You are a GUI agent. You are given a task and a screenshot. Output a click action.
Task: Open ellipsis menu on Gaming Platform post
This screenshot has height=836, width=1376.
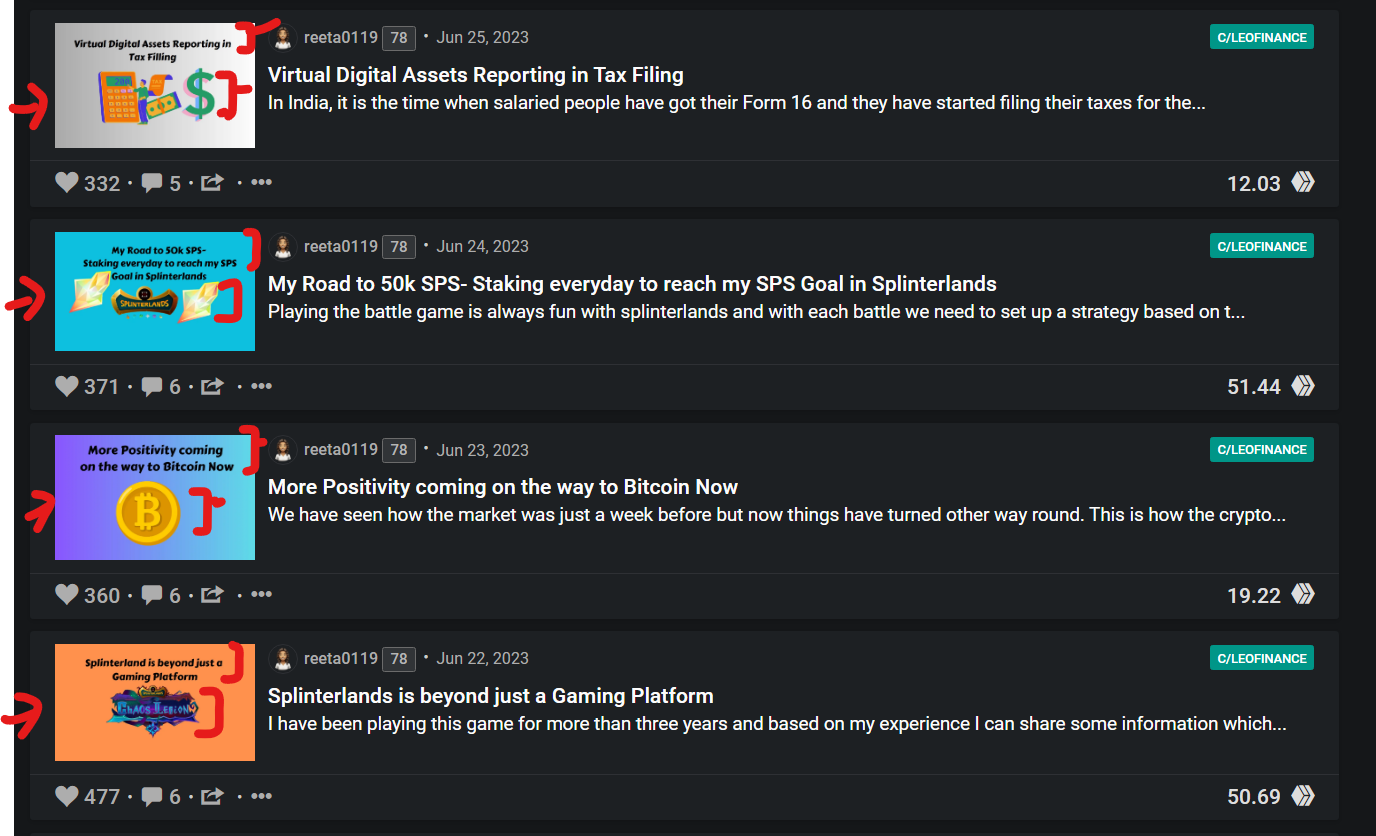point(261,796)
